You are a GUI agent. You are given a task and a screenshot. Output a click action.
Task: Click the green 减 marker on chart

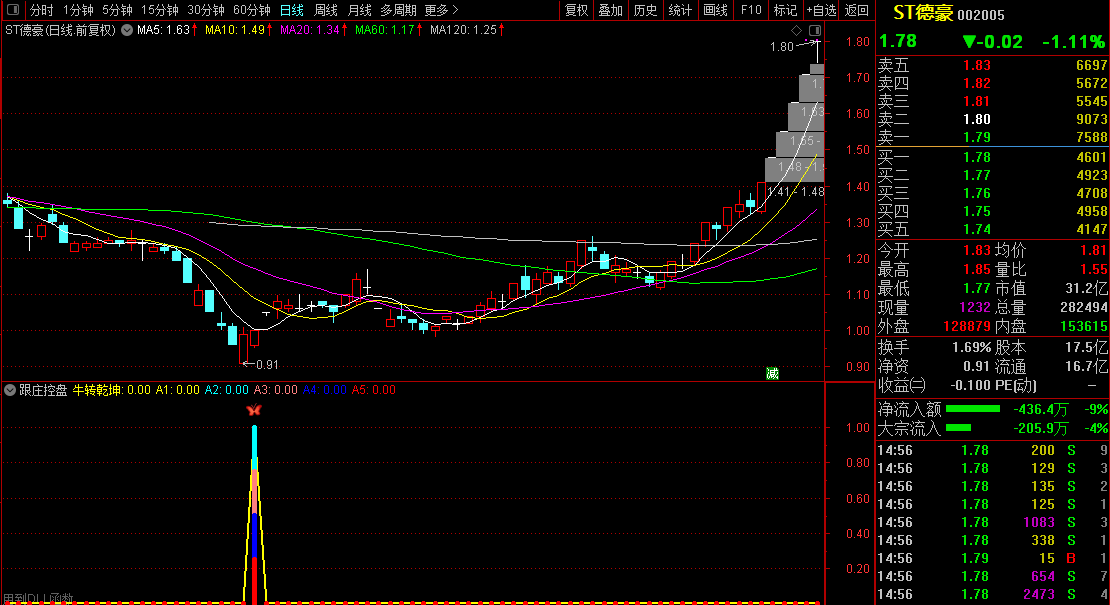click(772, 373)
